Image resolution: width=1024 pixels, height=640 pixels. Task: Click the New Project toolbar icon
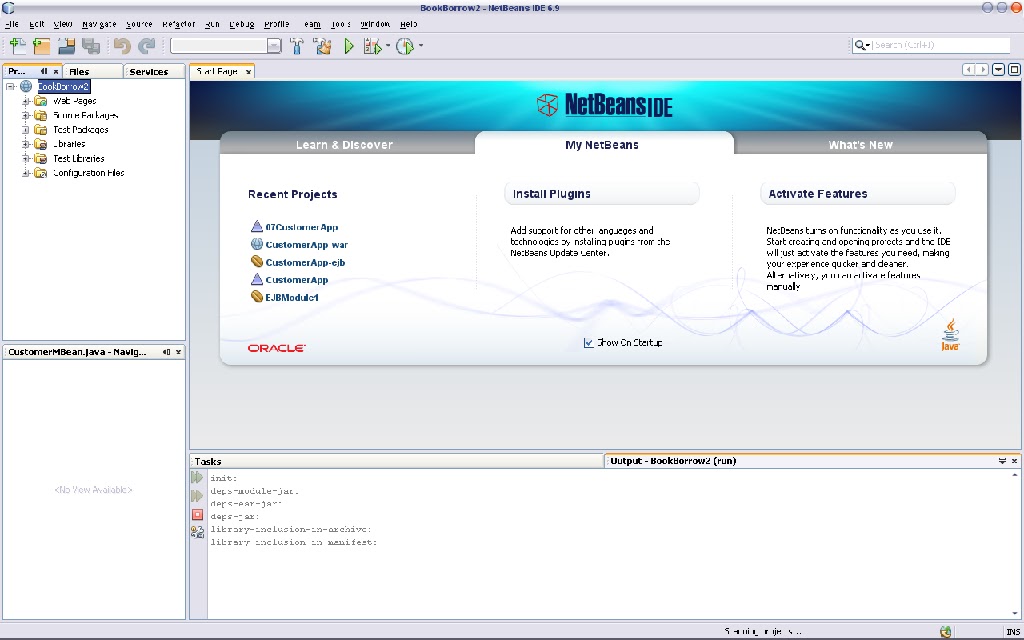42,46
